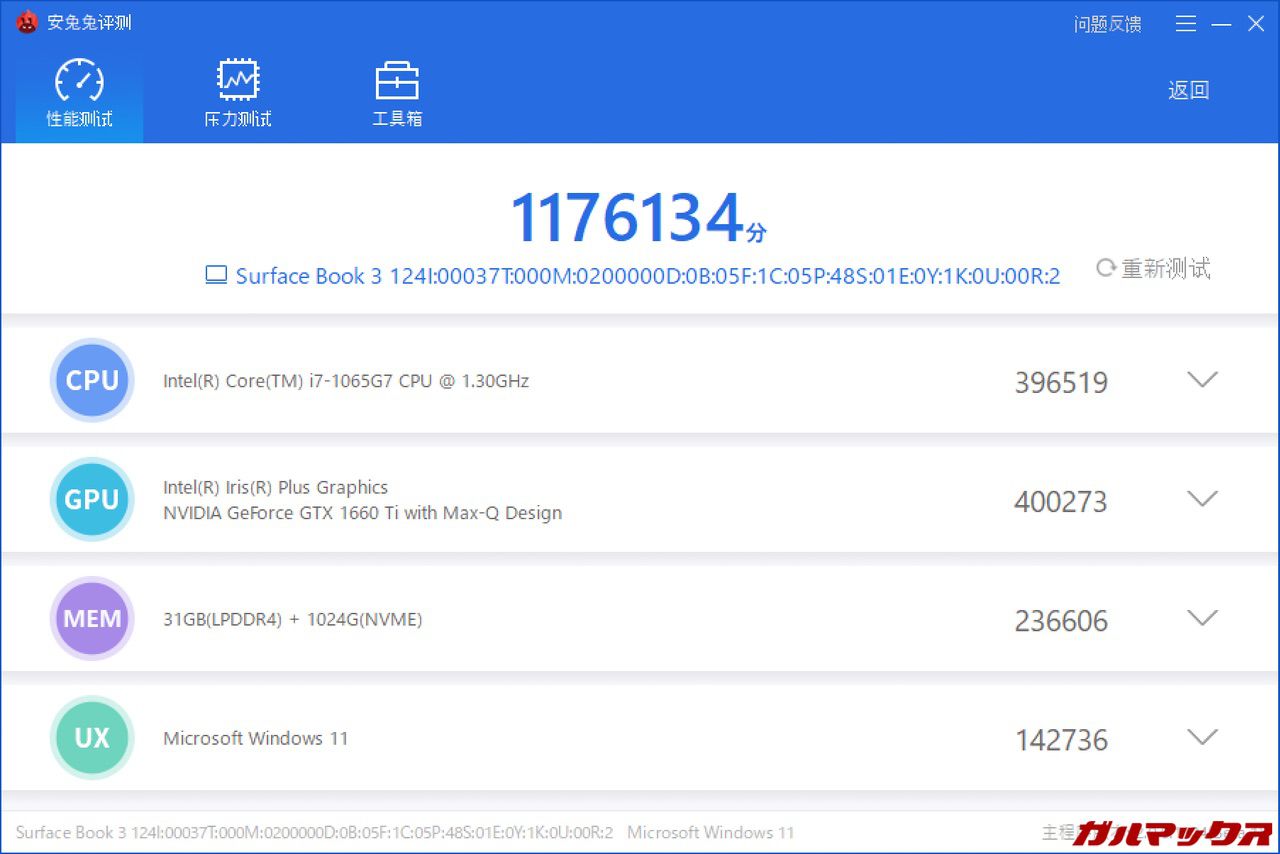Expand the CPU score details chevron
The width and height of the screenshot is (1280, 854).
[1201, 380]
